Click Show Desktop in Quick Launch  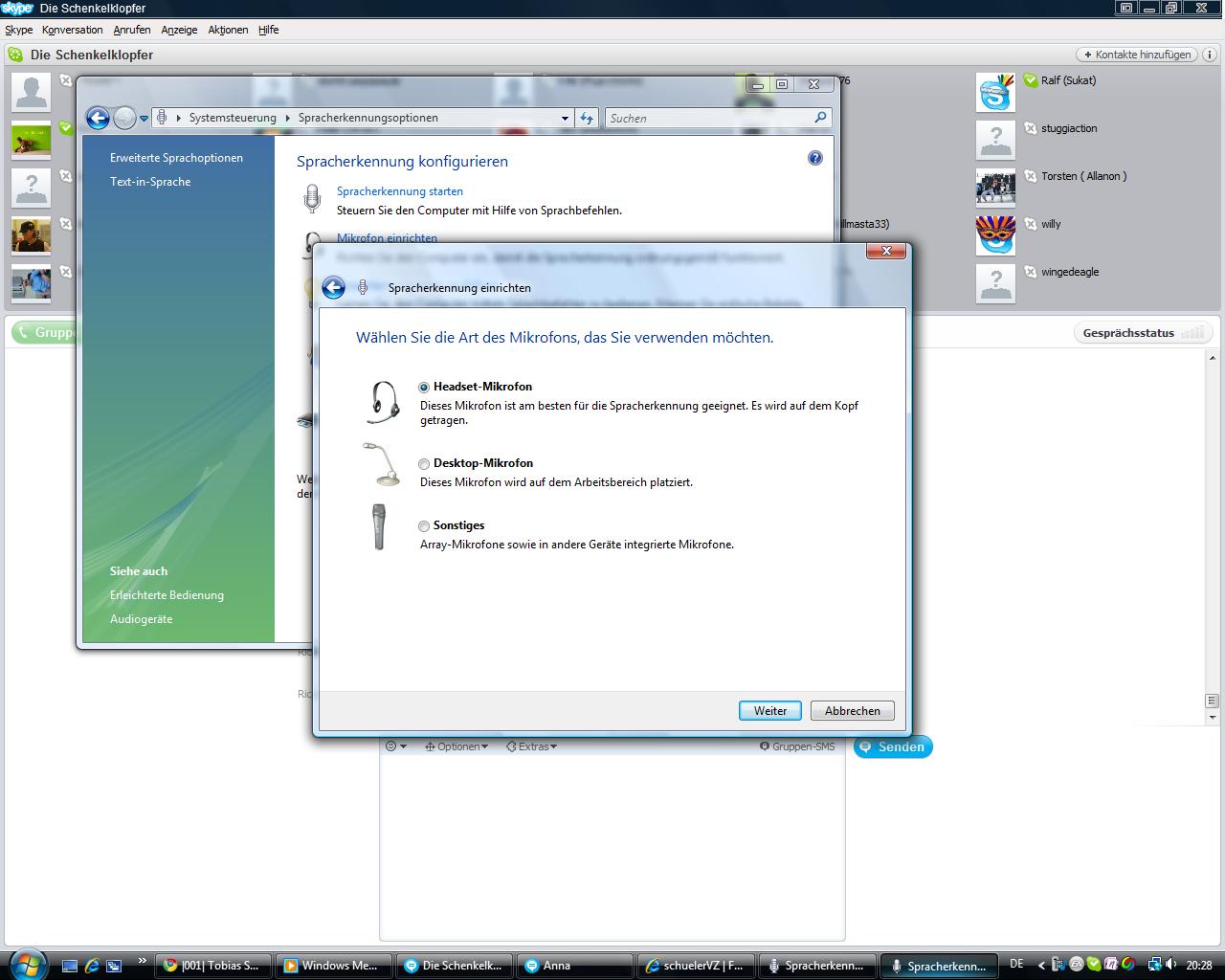tap(70, 966)
